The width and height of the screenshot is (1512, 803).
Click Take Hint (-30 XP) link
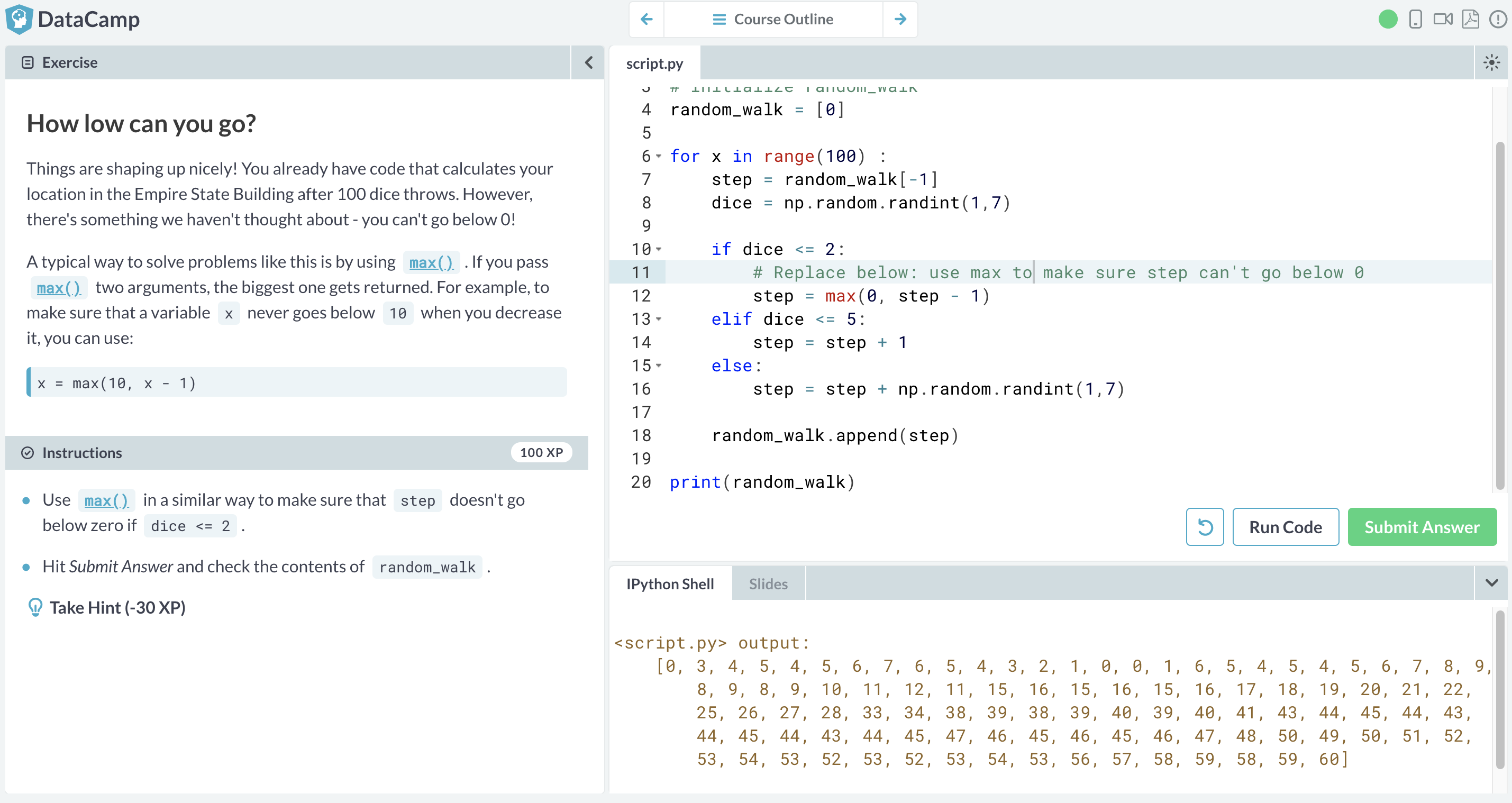pos(117,607)
